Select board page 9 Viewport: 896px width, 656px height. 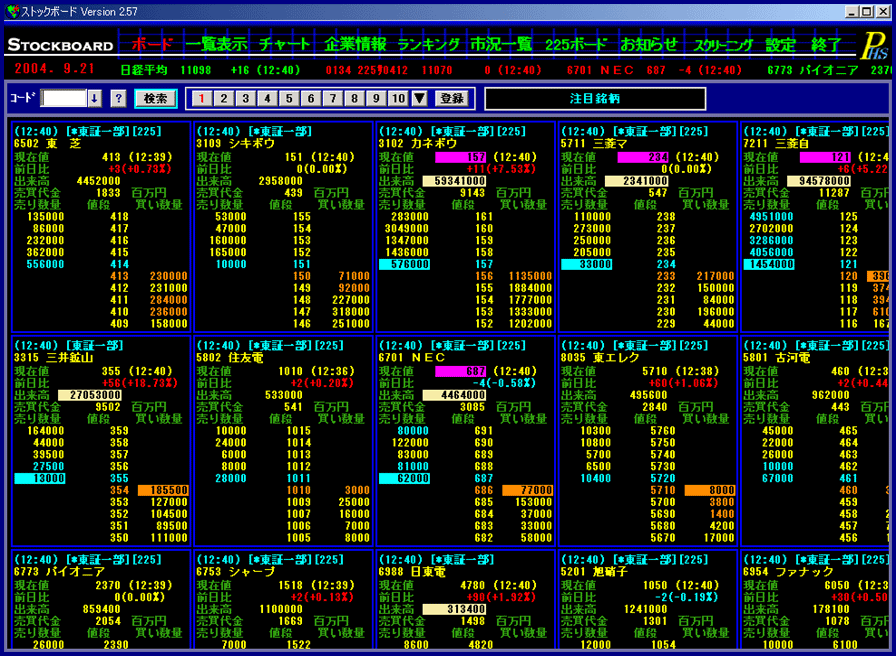coord(375,98)
